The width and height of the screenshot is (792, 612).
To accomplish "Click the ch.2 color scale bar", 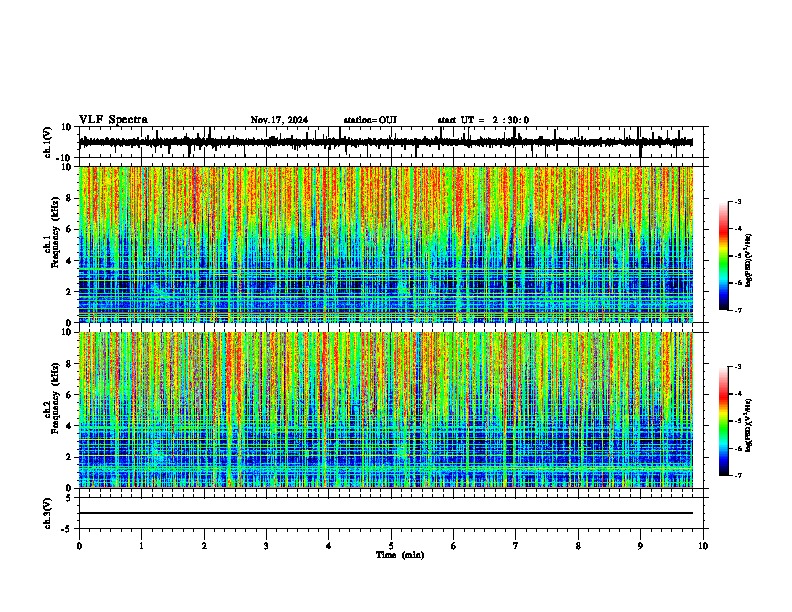I will (x=723, y=421).
